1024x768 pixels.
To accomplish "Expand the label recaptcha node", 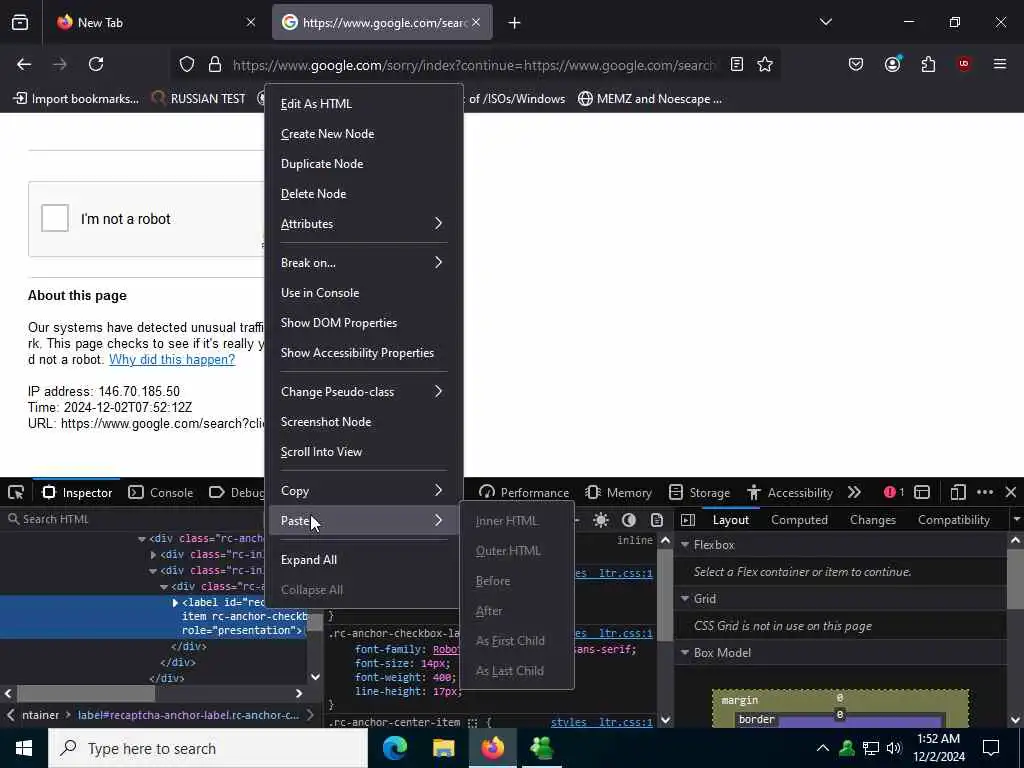I will (x=175, y=602).
